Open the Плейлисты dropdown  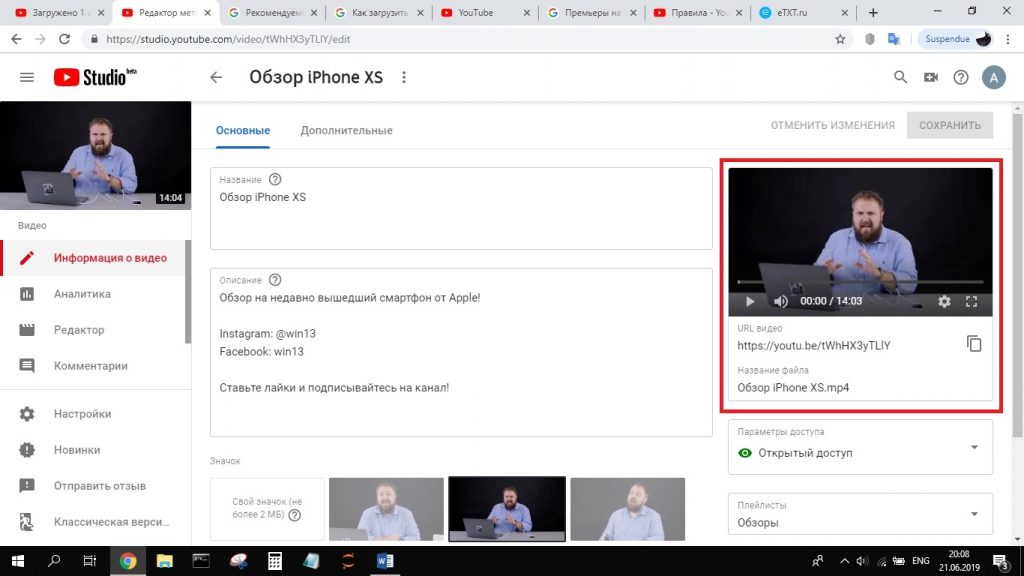click(860, 514)
